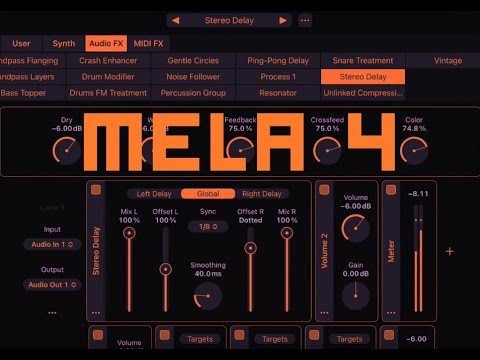
Task: Select the Process 1 preset
Action: (x=278, y=77)
